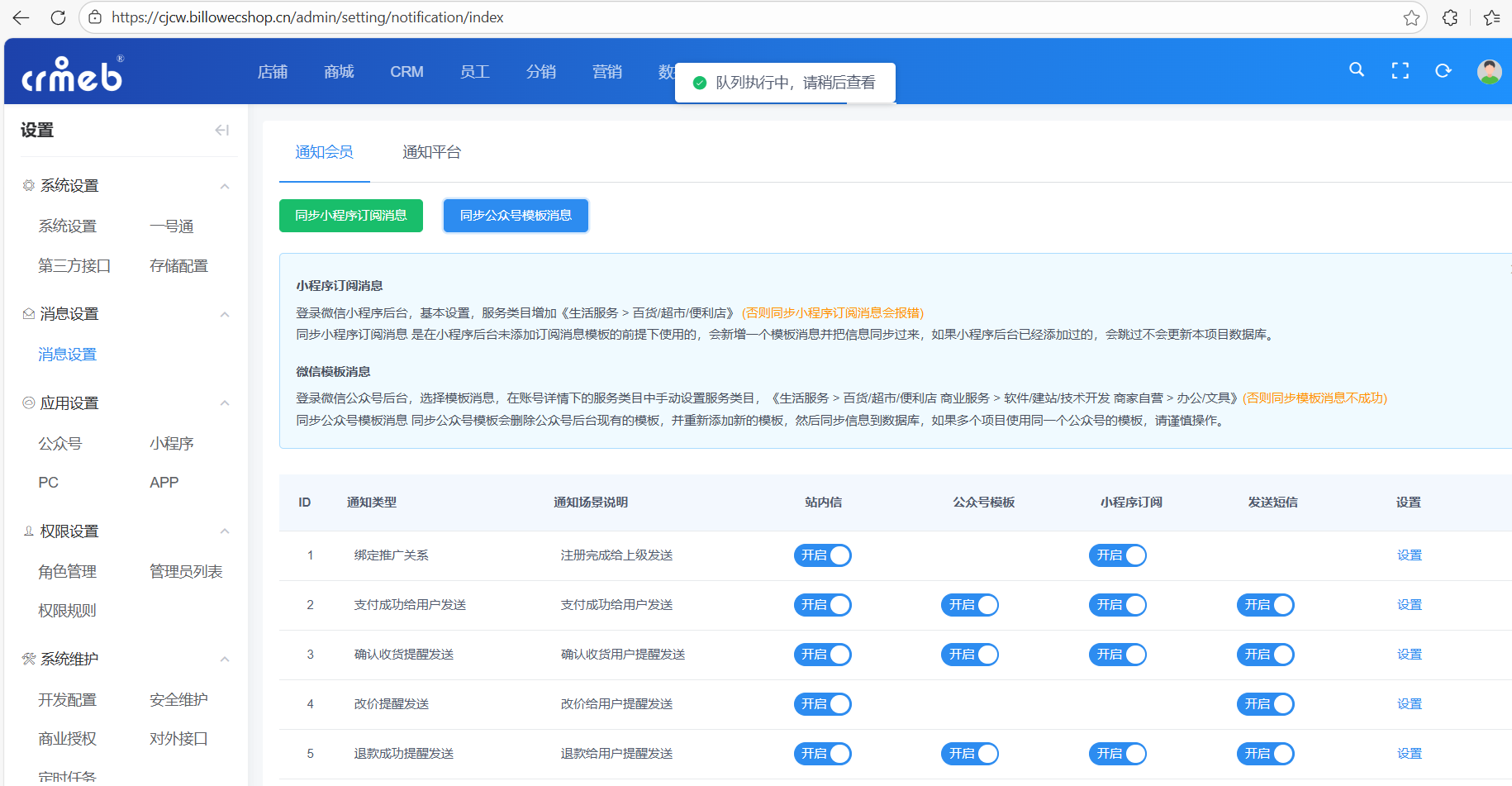
Task: Open browser extensions puzzle icon
Action: coord(1450,17)
